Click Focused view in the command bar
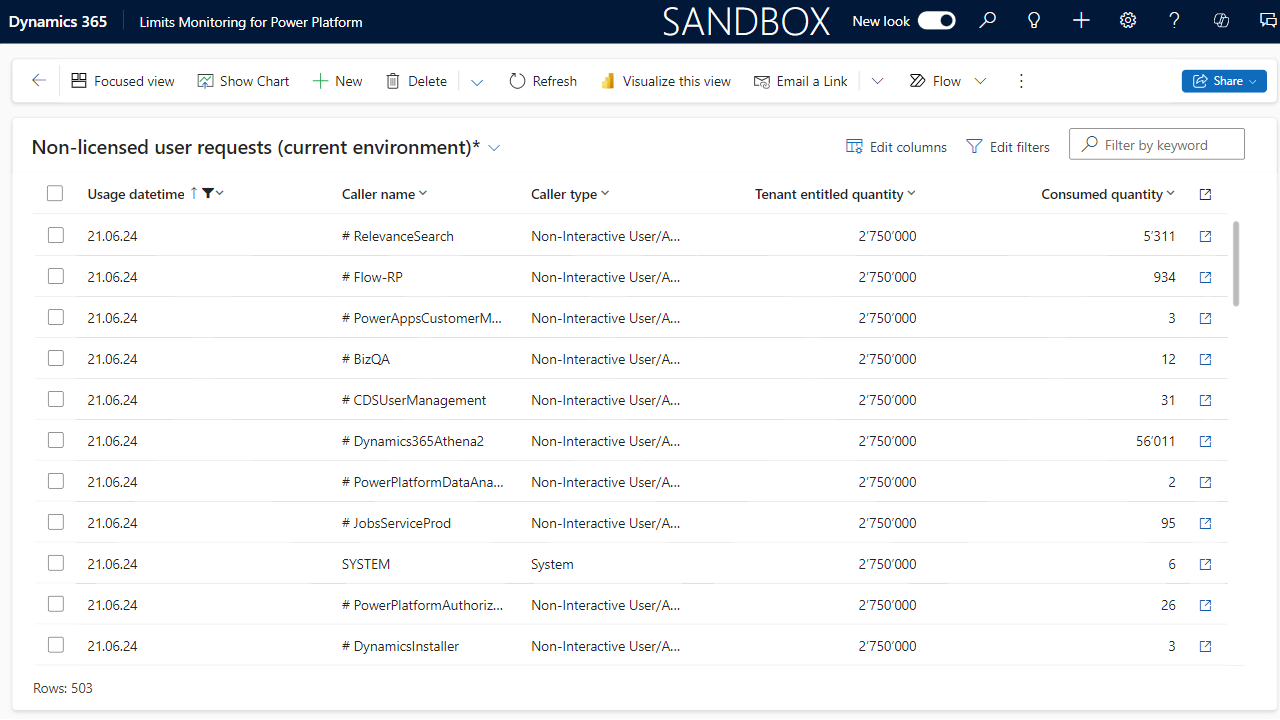 tap(123, 81)
